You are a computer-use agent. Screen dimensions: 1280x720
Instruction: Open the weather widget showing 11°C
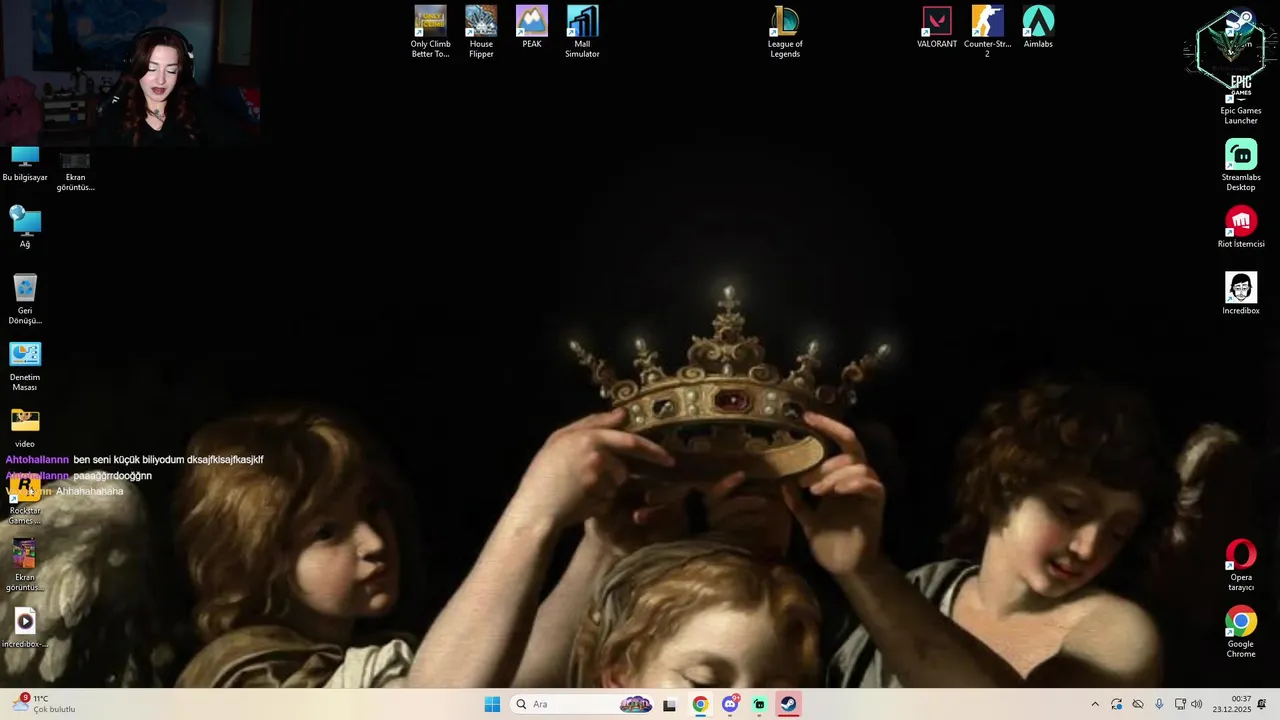(x=44, y=704)
